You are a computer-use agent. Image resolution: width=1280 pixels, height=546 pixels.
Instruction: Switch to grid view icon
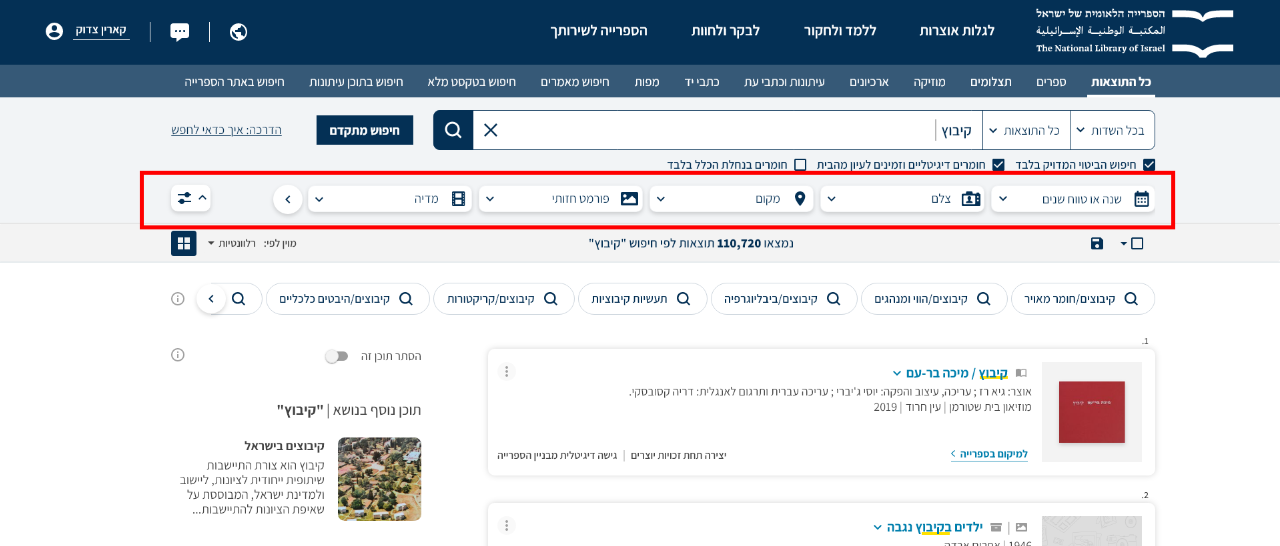pyautogui.click(x=183, y=243)
